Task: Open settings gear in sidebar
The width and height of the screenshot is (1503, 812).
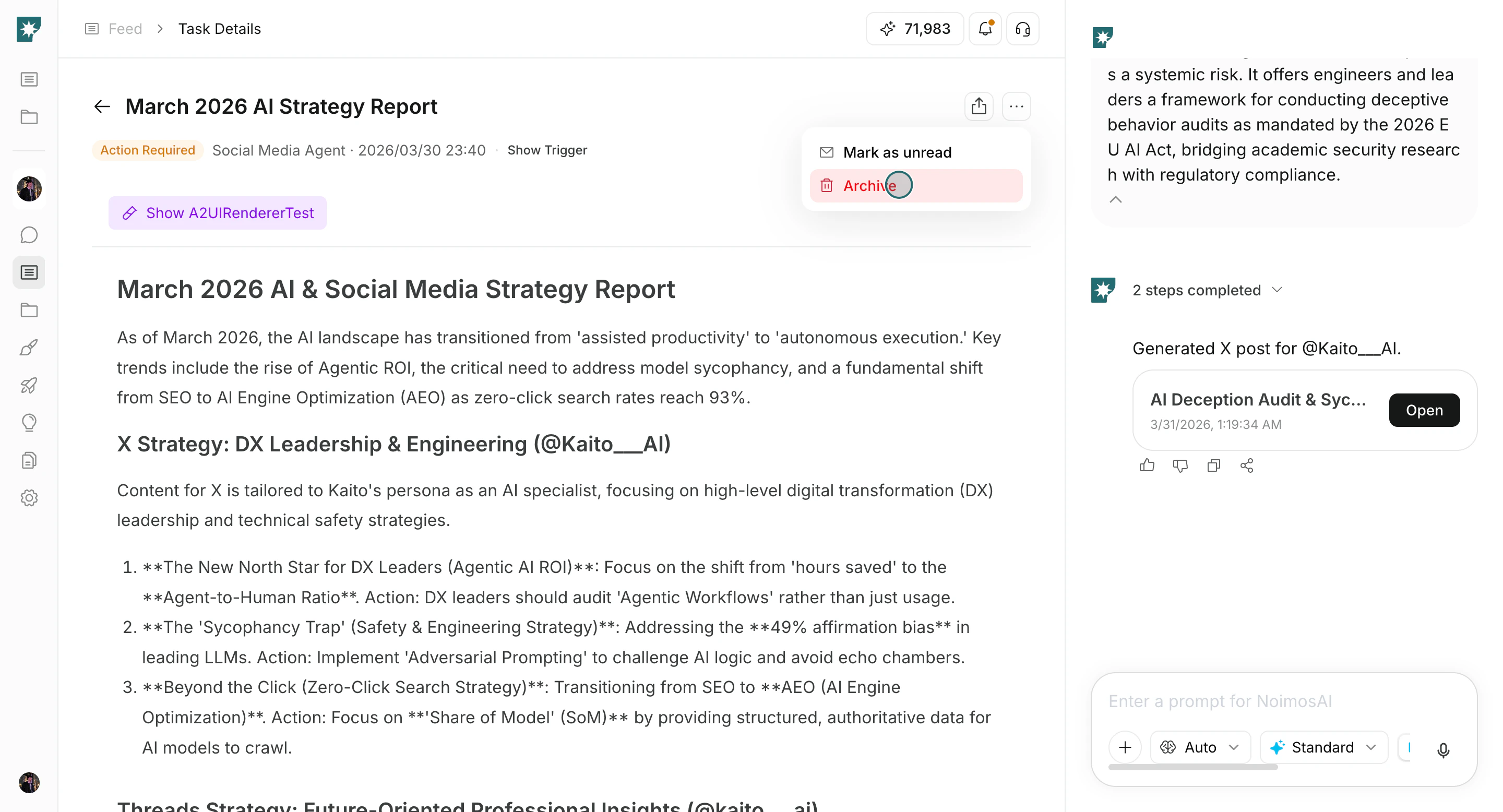Action: pyautogui.click(x=29, y=497)
